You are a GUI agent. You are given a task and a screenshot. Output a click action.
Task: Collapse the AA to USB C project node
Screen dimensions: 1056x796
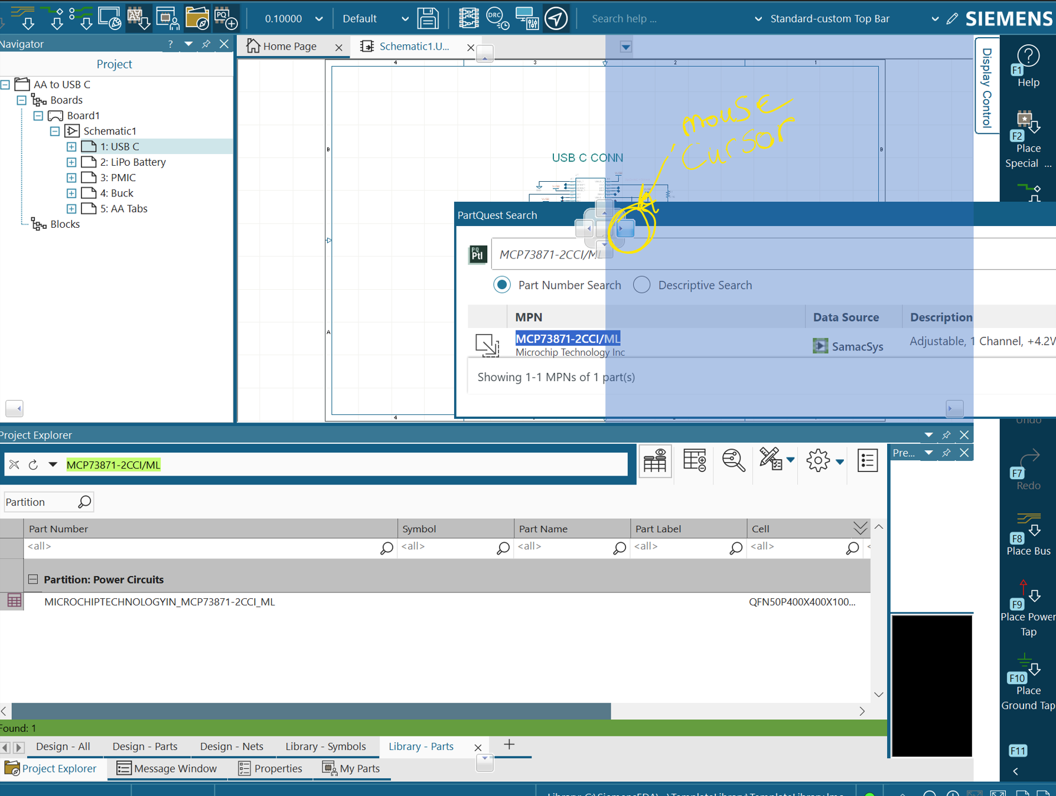(5, 84)
